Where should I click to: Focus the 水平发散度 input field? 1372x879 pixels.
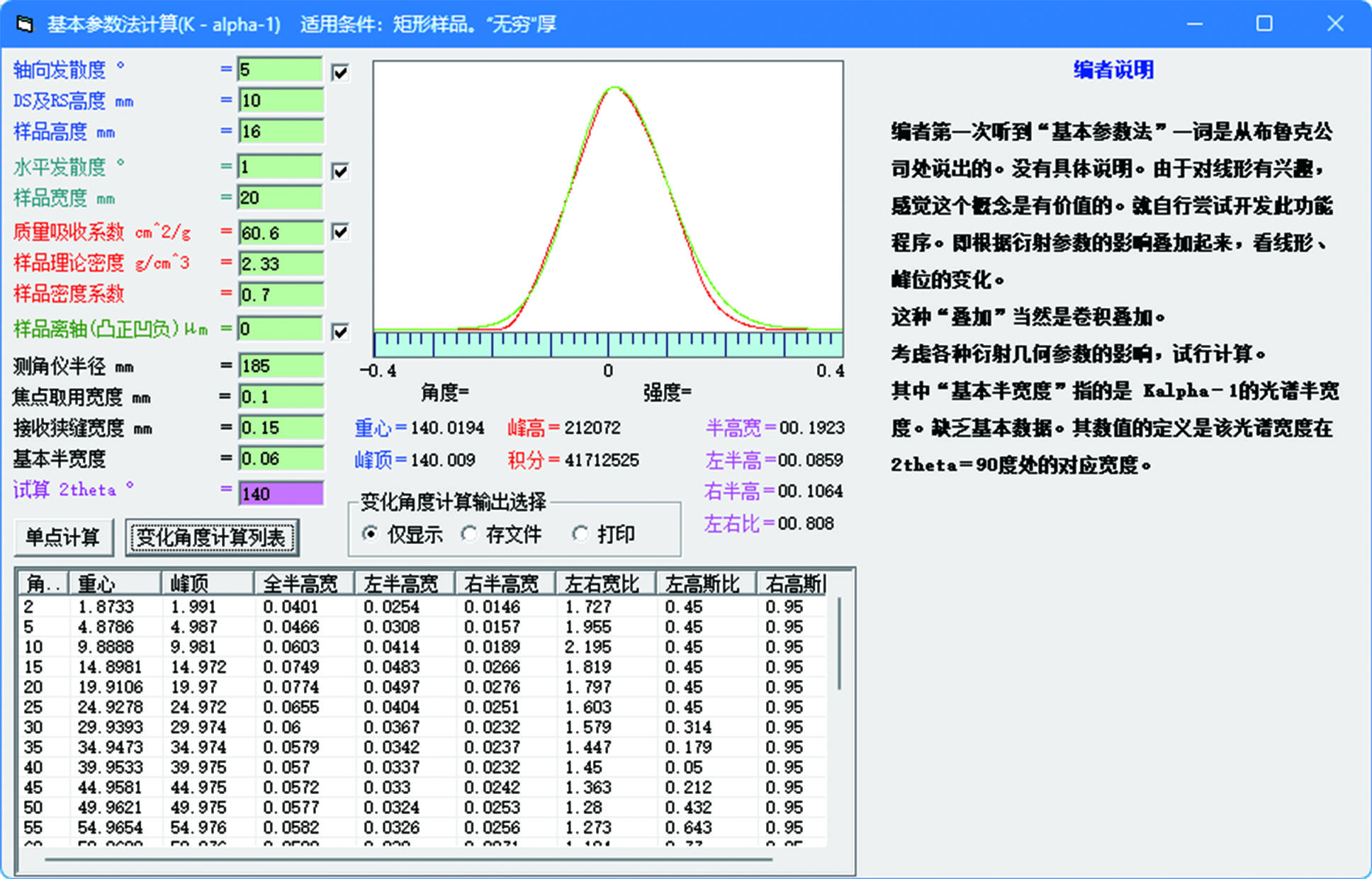[281, 166]
